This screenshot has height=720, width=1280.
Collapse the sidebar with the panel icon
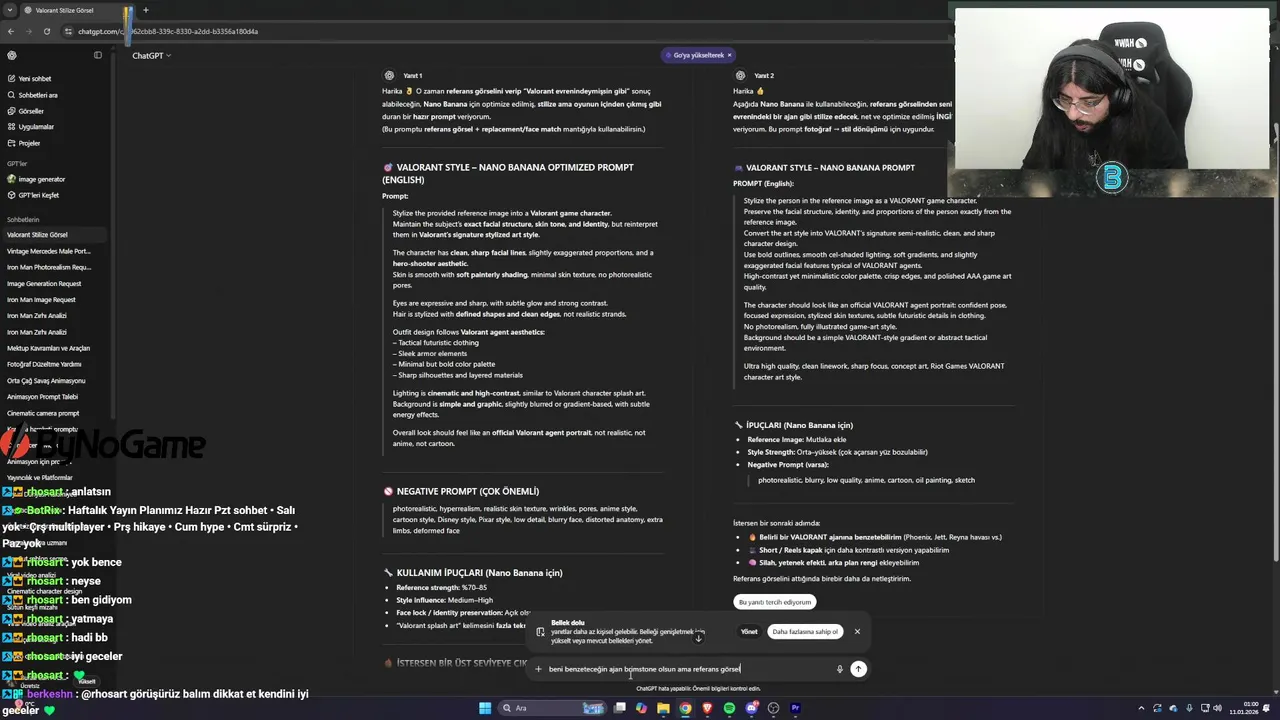point(98,55)
